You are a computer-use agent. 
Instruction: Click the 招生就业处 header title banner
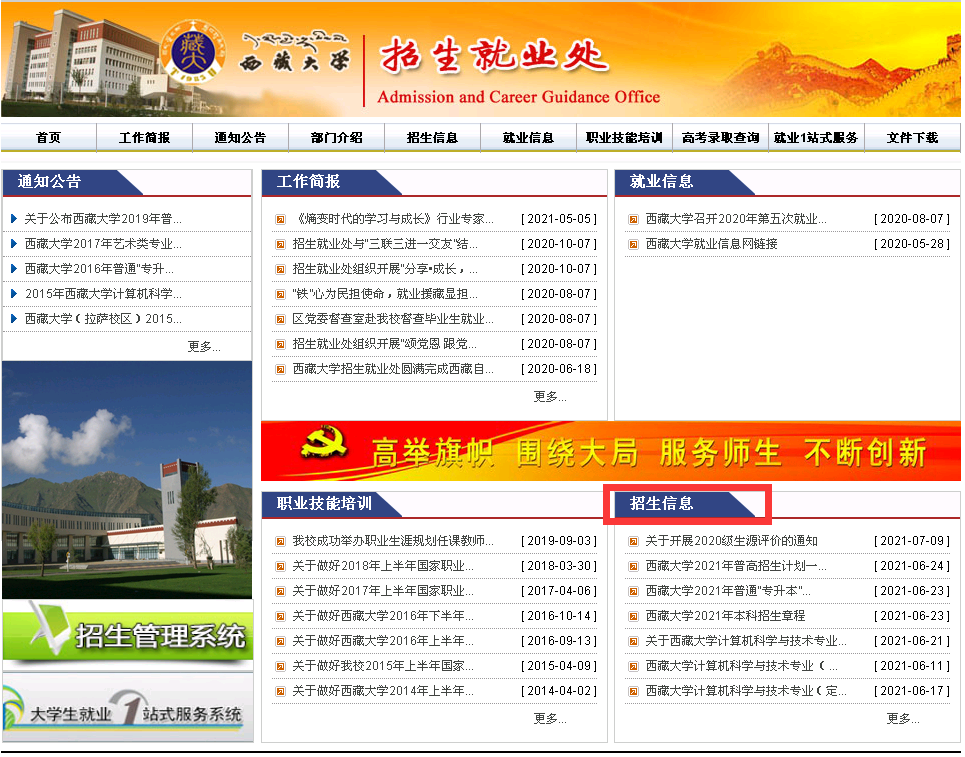coord(494,55)
